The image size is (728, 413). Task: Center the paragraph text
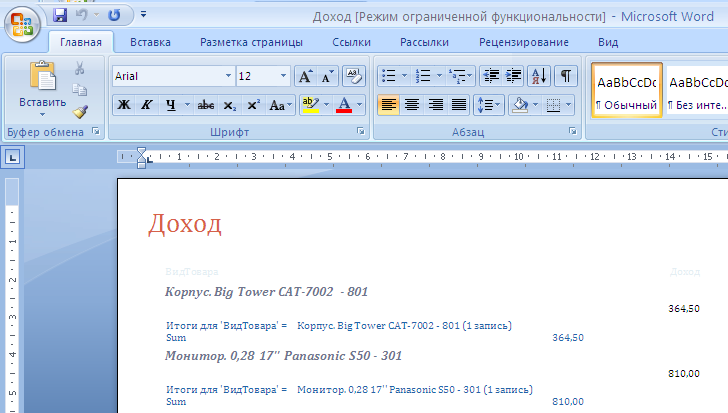point(412,105)
